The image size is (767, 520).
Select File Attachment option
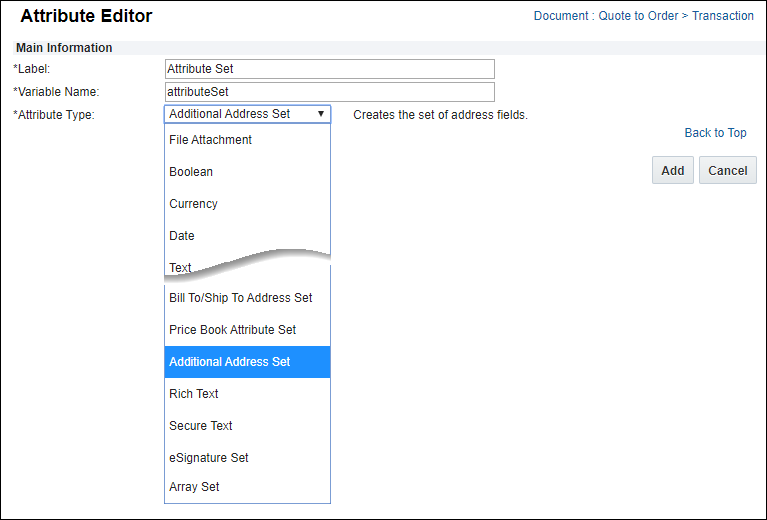(248, 140)
